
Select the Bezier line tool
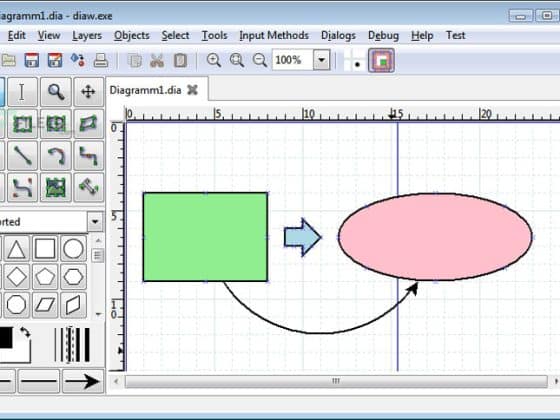[x=22, y=188]
